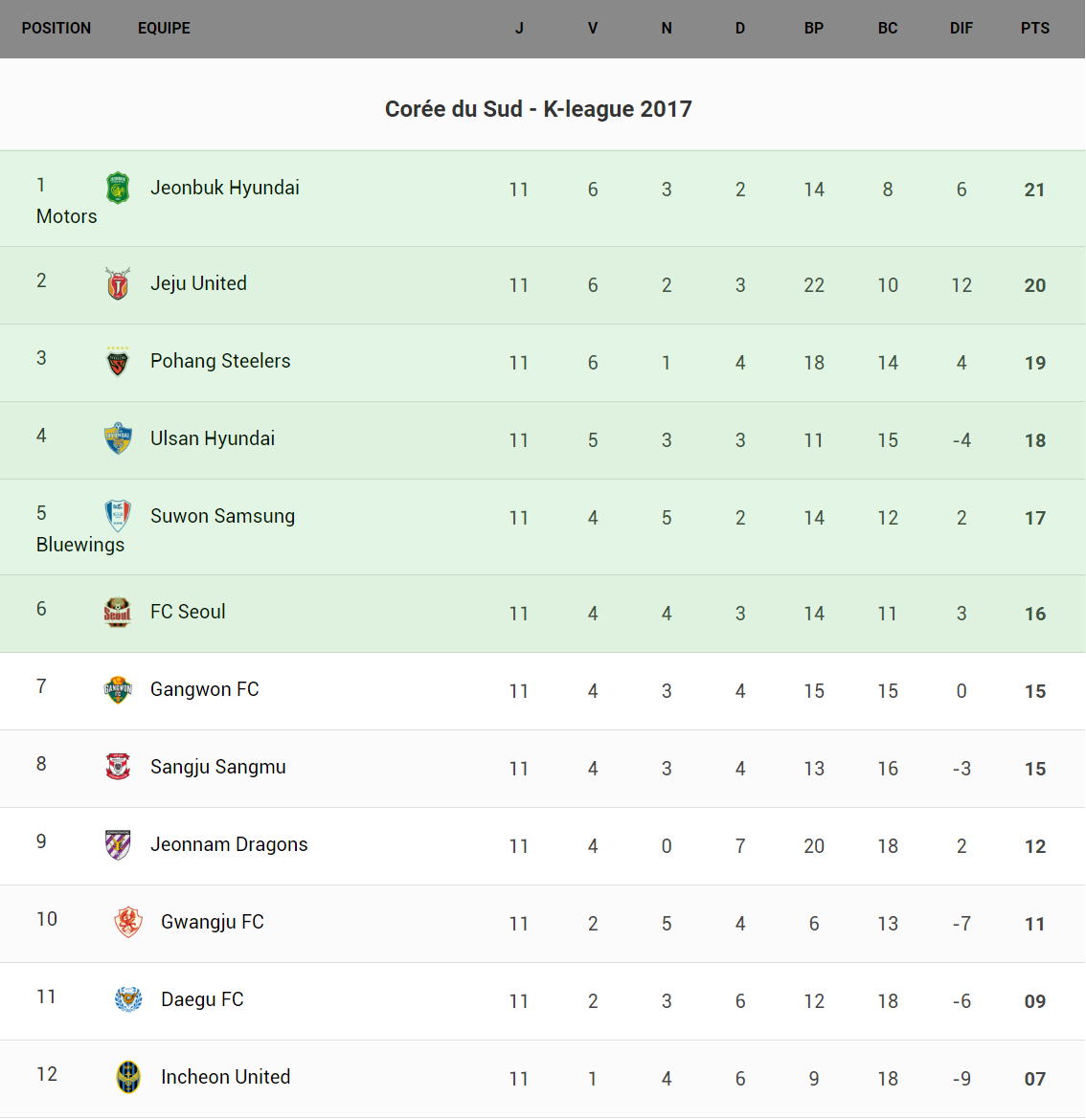Click the Gangwon FC team crest

118,689
